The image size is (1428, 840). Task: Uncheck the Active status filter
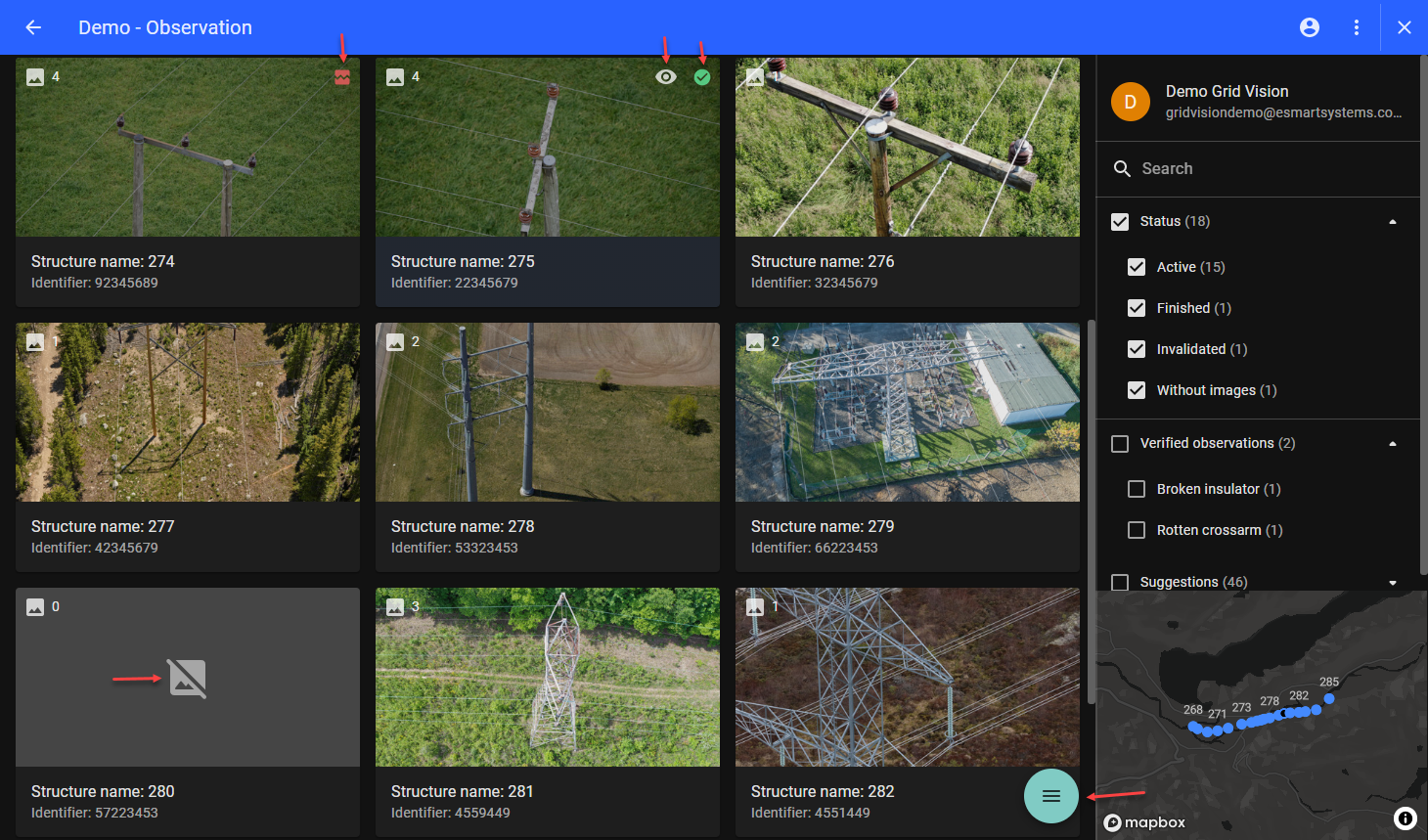pyautogui.click(x=1137, y=267)
